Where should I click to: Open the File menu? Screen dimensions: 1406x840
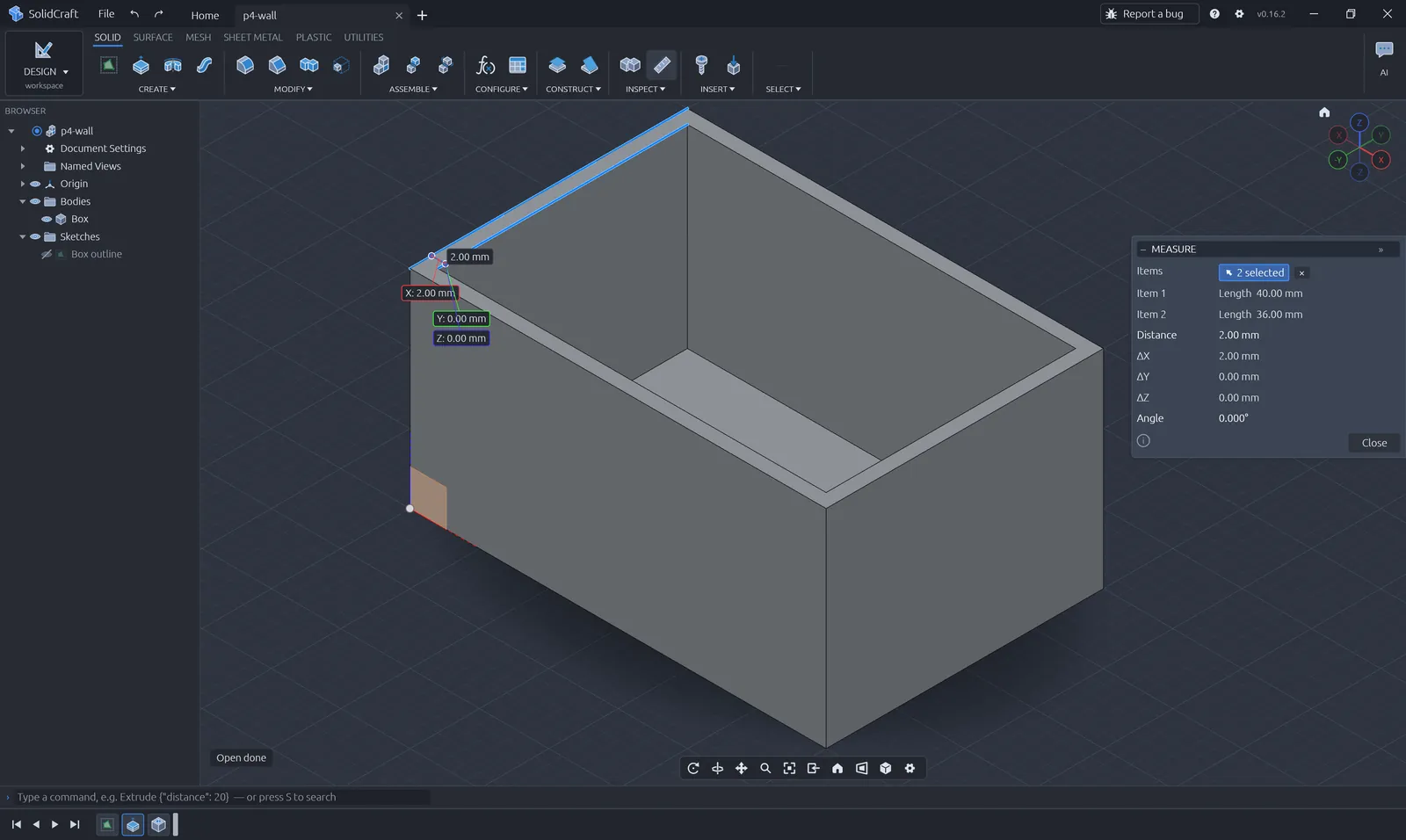click(x=106, y=14)
